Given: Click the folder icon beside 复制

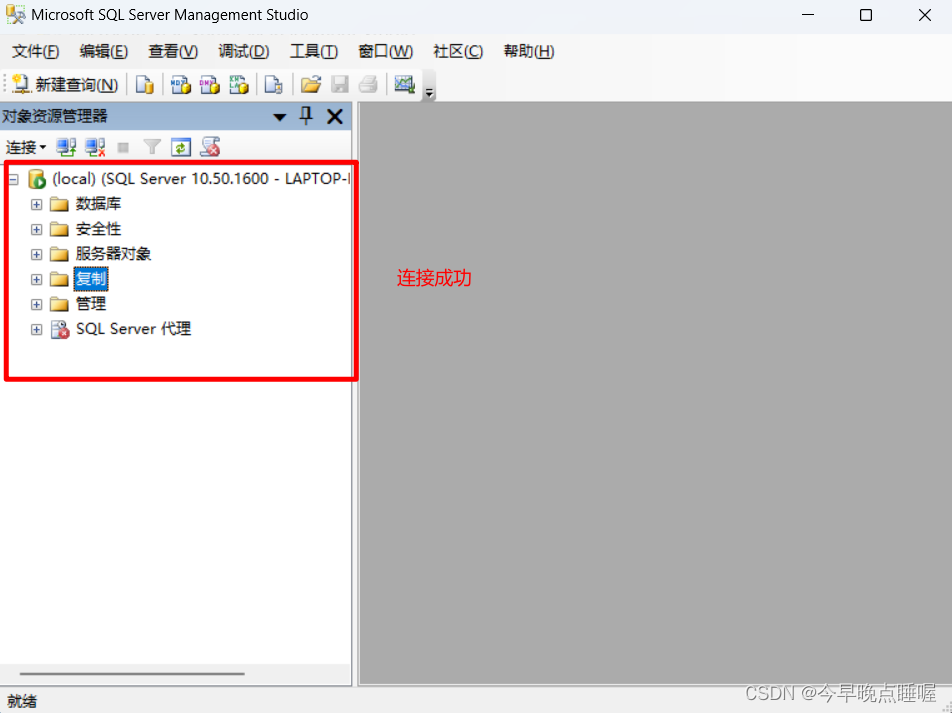Looking at the screenshot, I should coord(59,279).
